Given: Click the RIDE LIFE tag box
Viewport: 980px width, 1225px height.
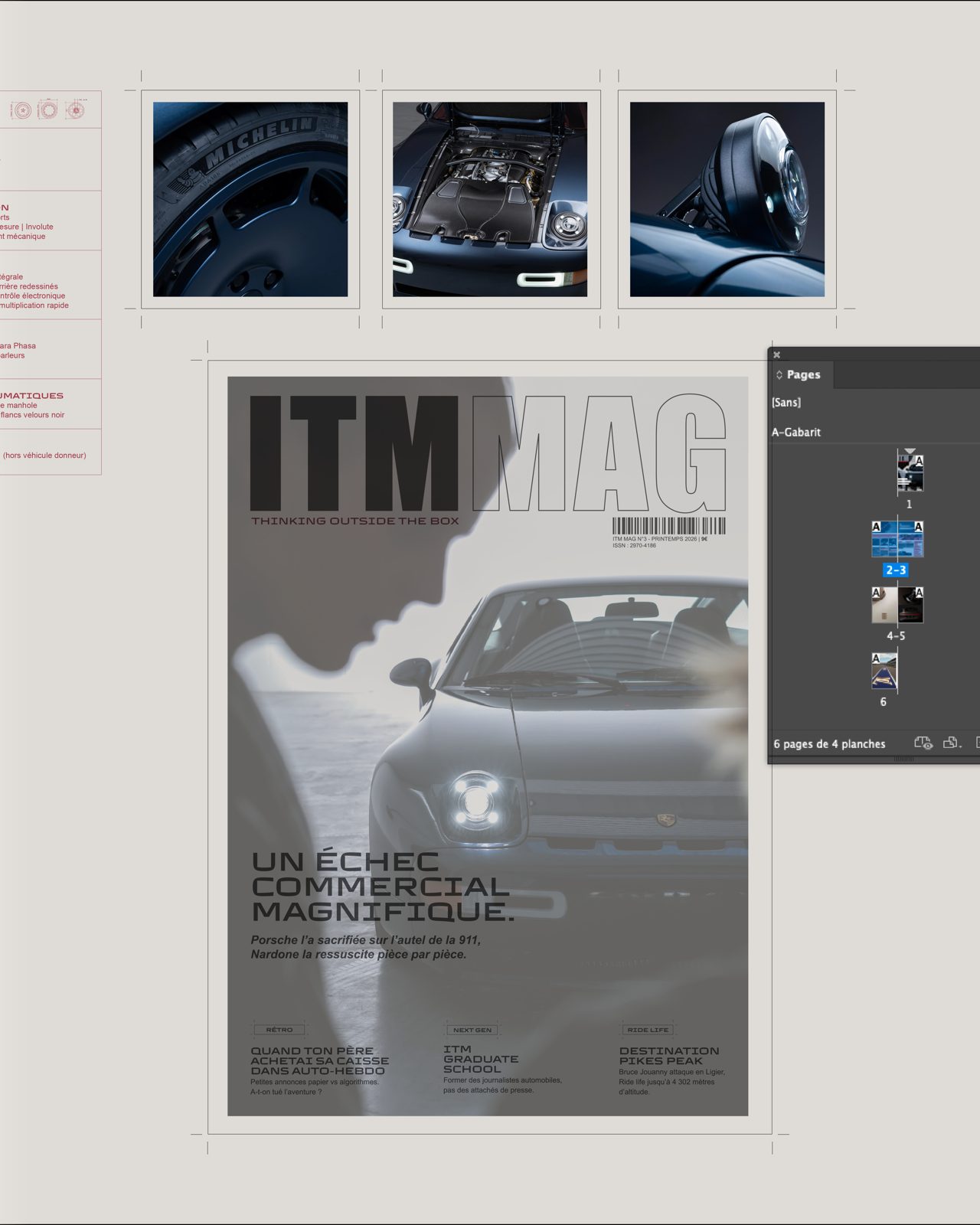Looking at the screenshot, I should pos(648,1030).
